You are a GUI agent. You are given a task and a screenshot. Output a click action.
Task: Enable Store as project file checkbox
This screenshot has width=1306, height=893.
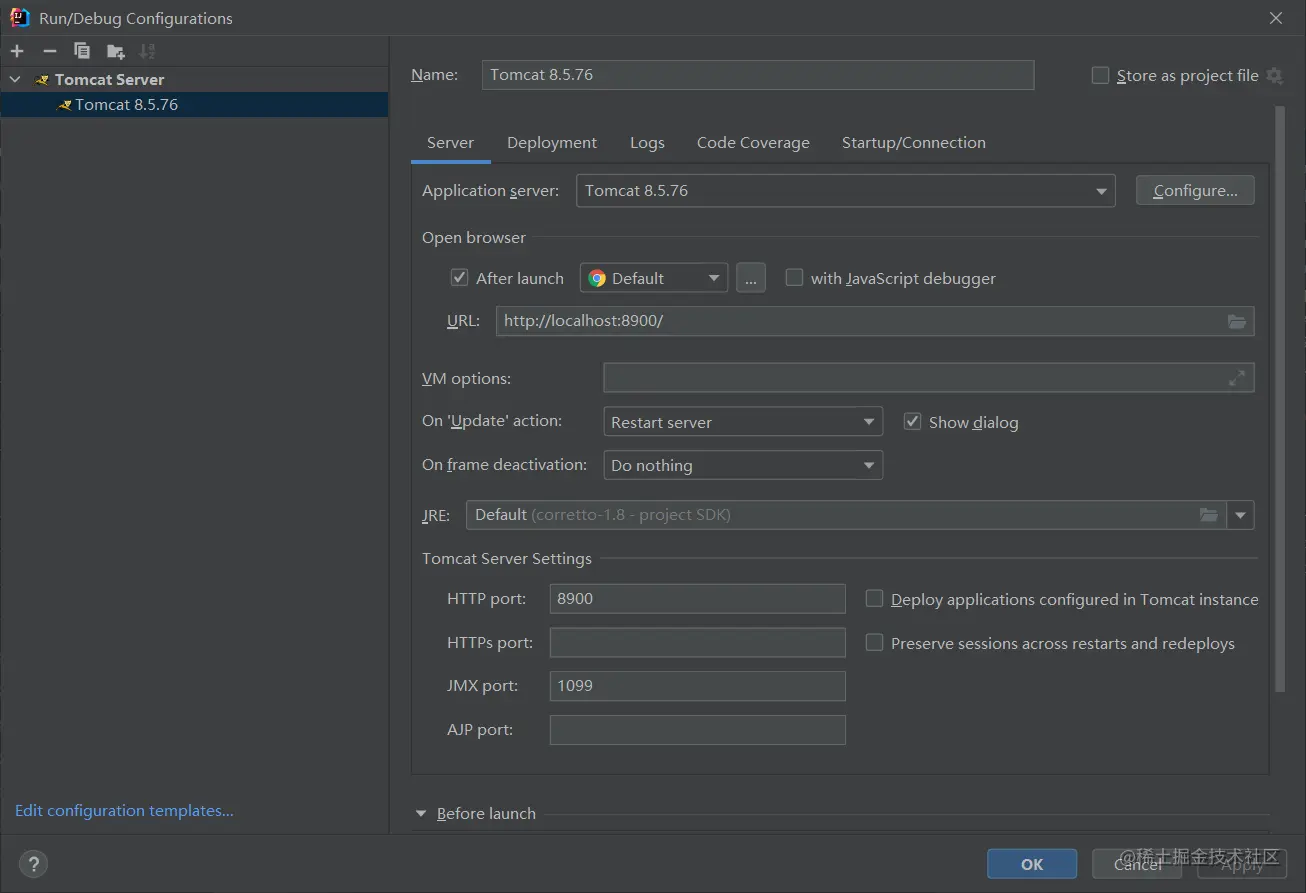click(1101, 75)
